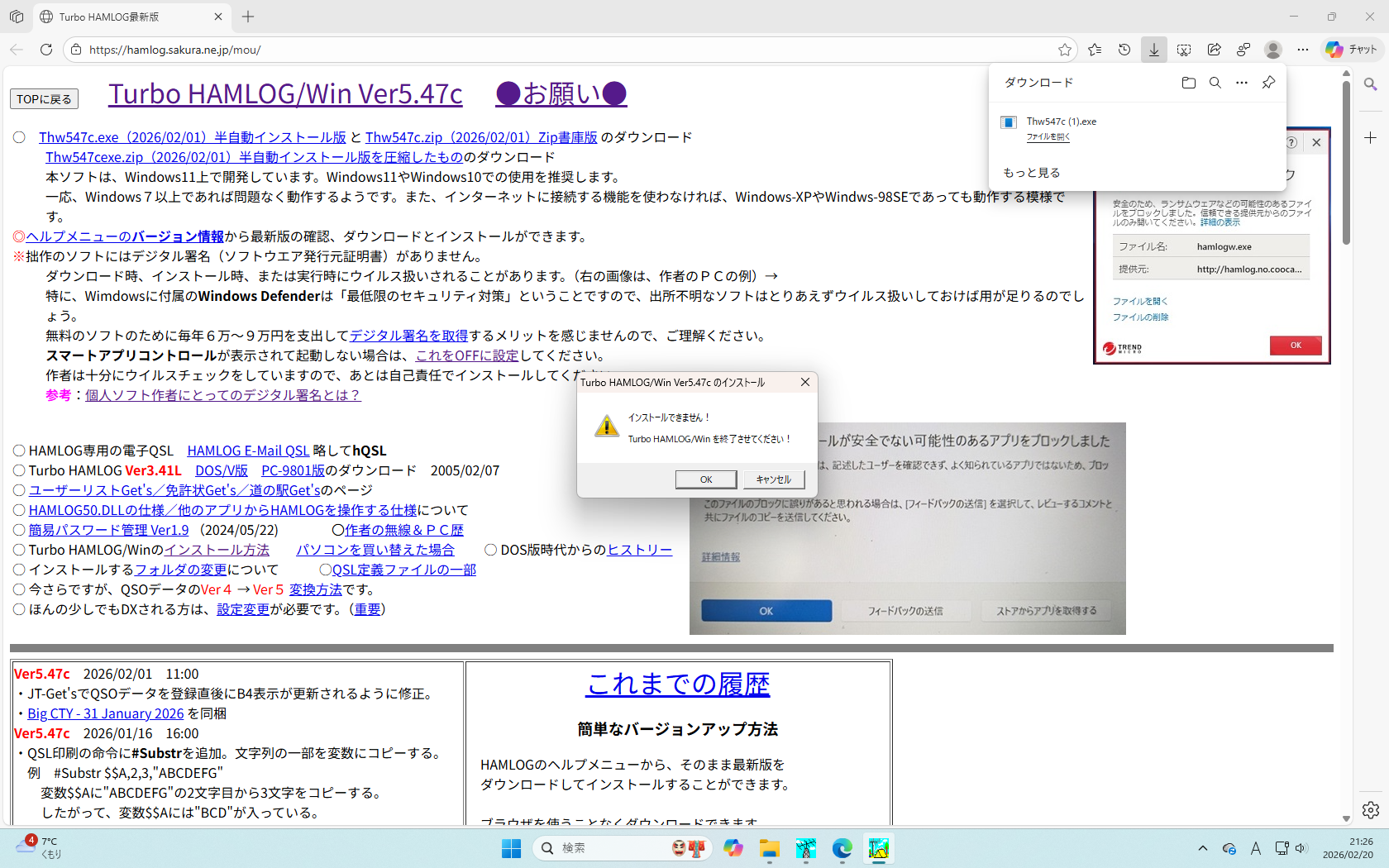Open the Thw547c.zip download link
This screenshot has width=1389, height=868.
click(480, 137)
